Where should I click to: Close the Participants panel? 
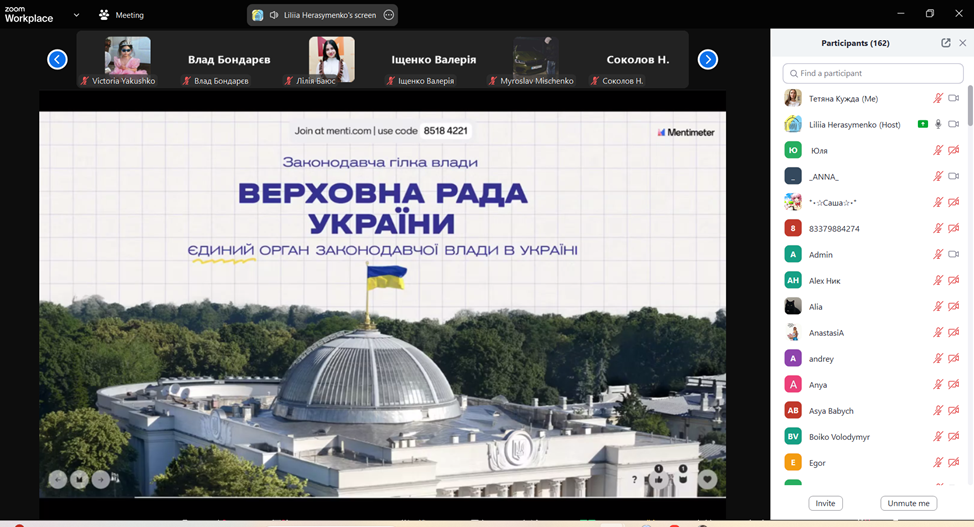(963, 43)
